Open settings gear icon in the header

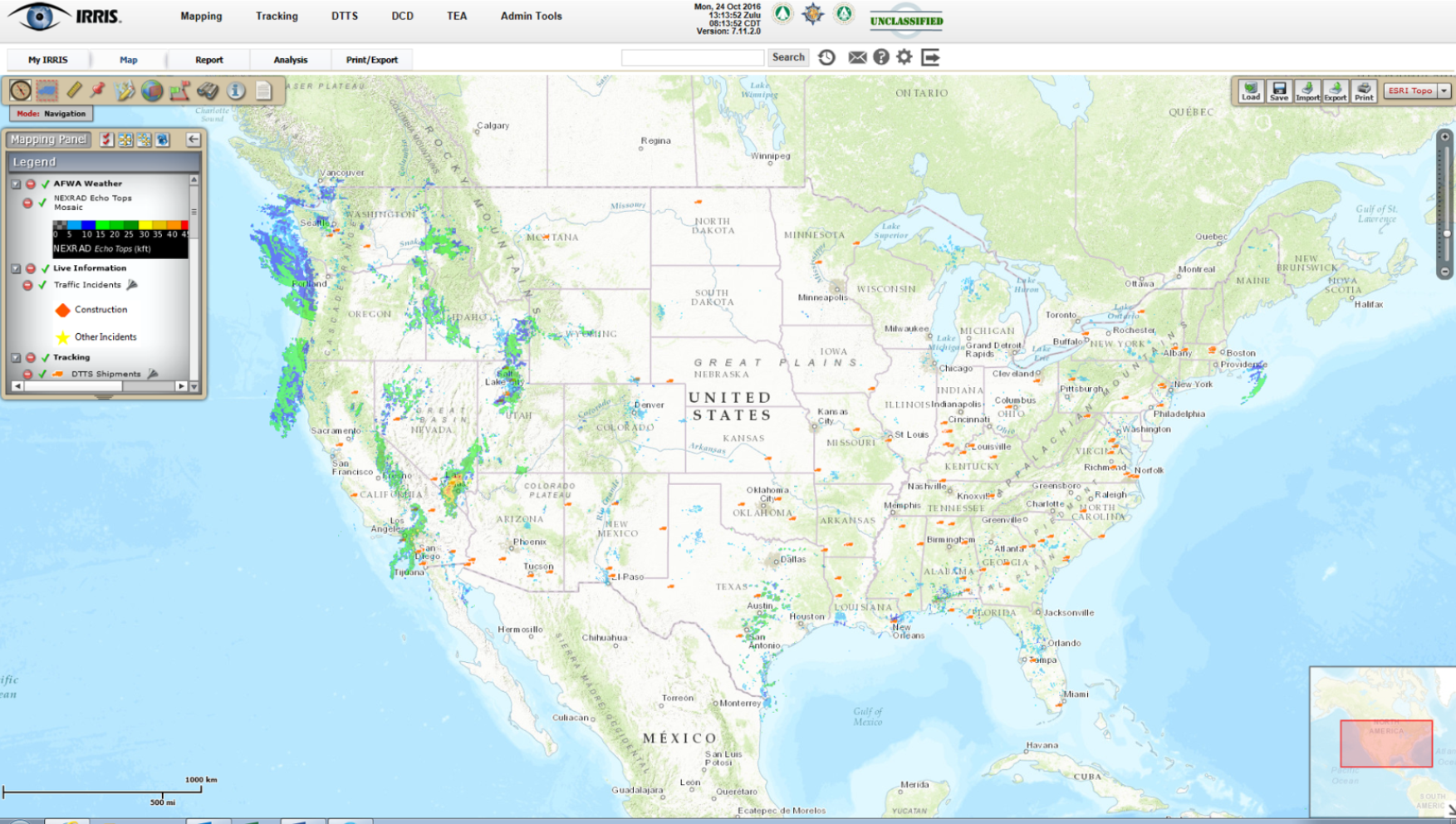[x=904, y=56]
